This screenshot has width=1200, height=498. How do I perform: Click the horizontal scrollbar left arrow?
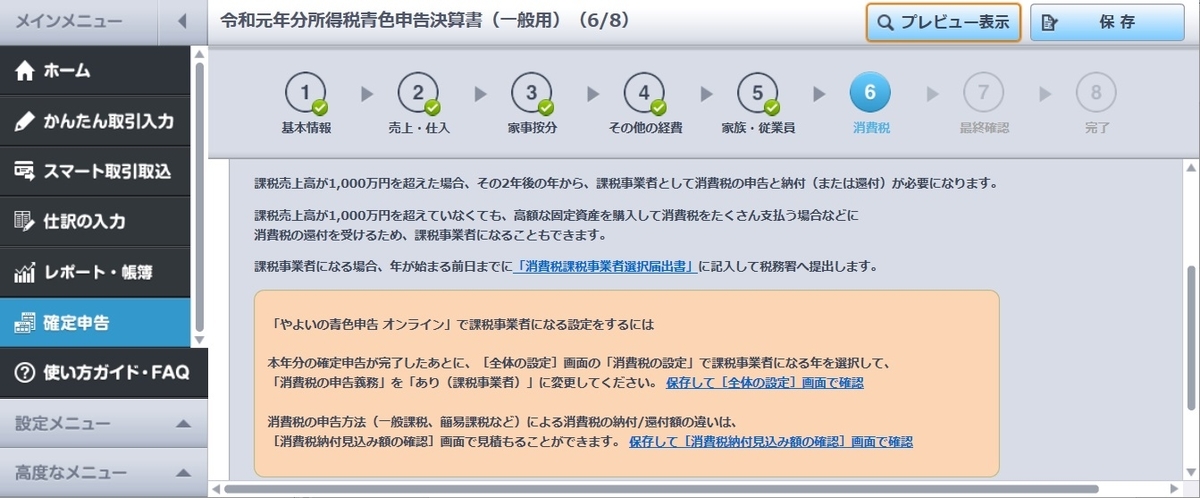[x=214, y=489]
